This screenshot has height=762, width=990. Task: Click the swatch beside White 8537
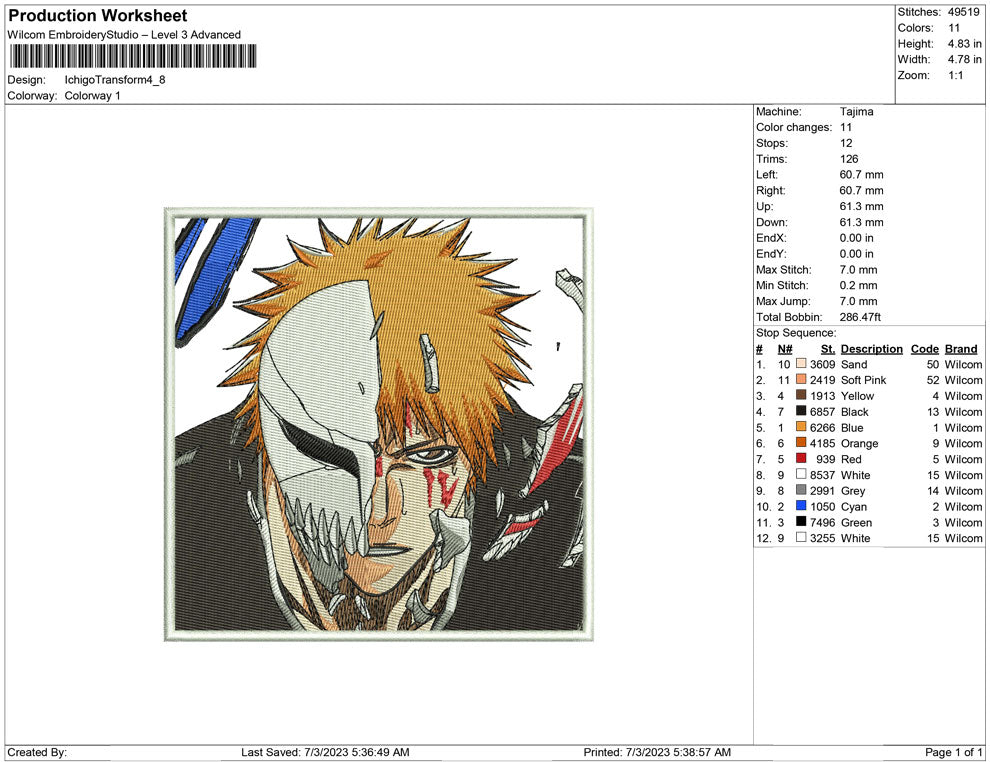click(x=801, y=474)
